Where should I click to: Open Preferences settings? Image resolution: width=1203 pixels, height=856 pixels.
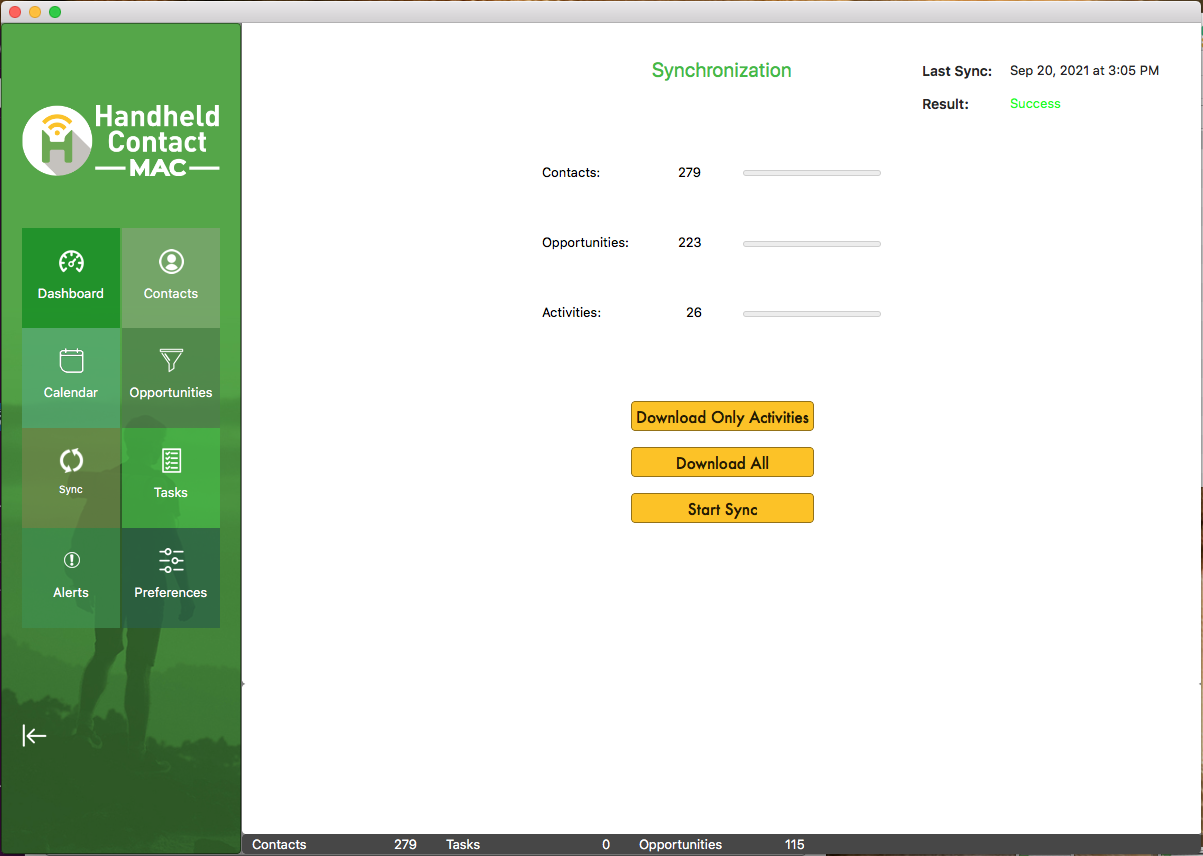pos(170,577)
